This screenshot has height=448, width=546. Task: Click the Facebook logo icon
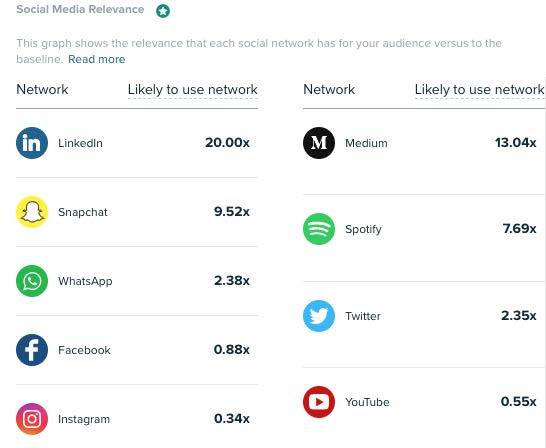[32, 350]
